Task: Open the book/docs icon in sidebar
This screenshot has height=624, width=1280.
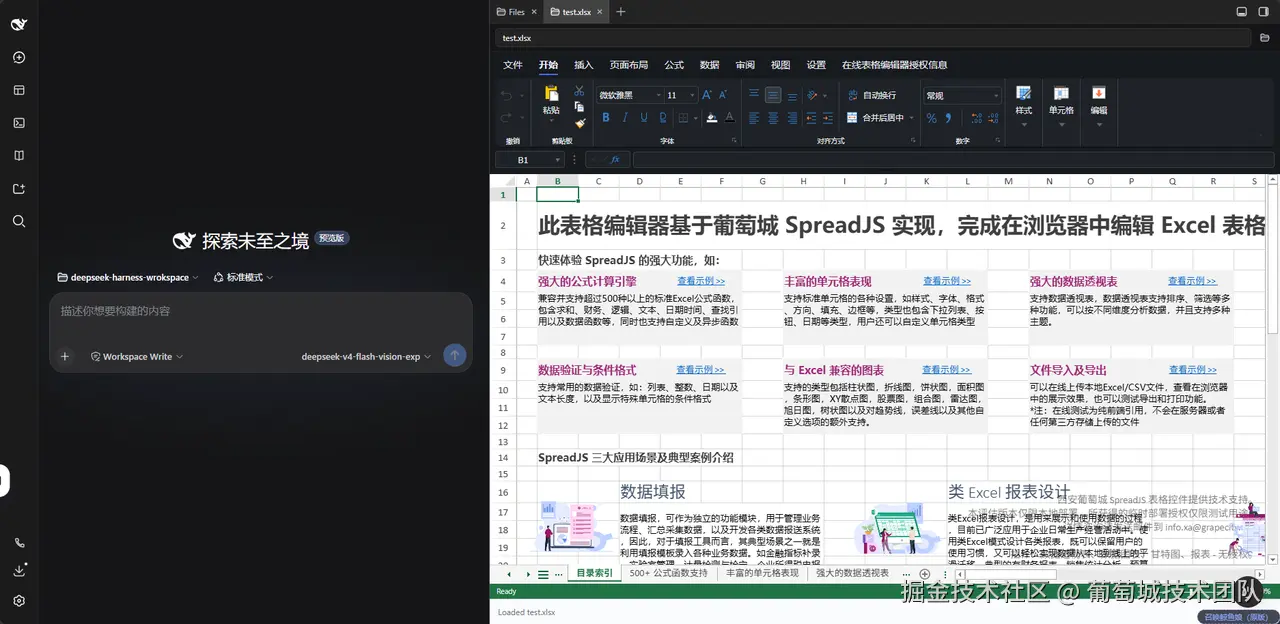Action: click(x=19, y=156)
